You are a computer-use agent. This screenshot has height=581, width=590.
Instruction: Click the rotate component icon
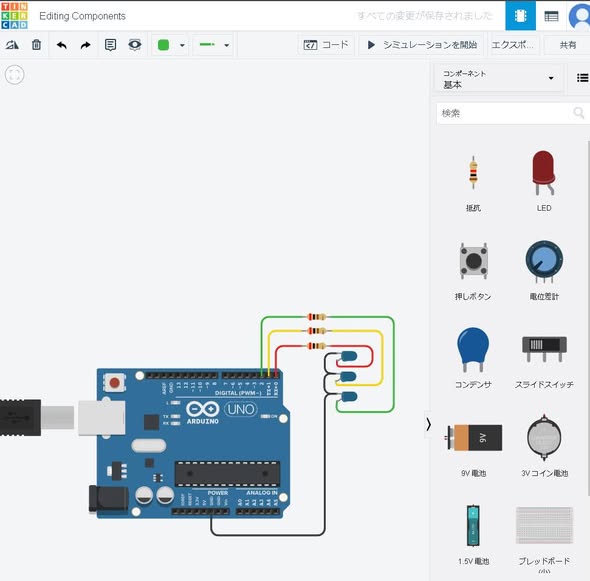12,45
